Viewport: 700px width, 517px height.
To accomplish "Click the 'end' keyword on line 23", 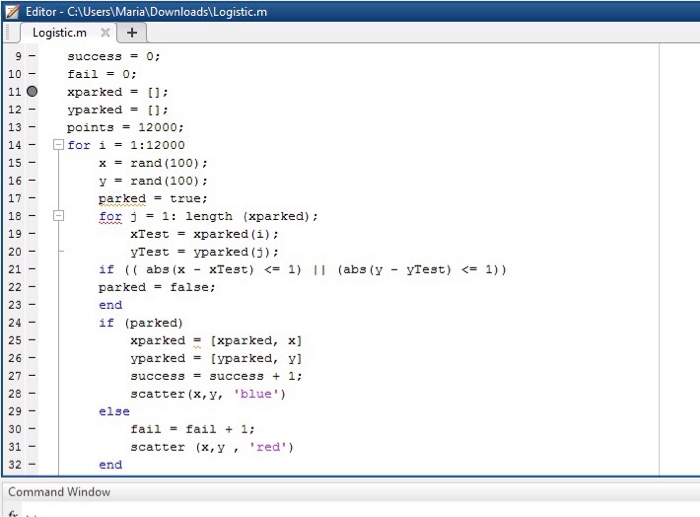I will [x=110, y=305].
